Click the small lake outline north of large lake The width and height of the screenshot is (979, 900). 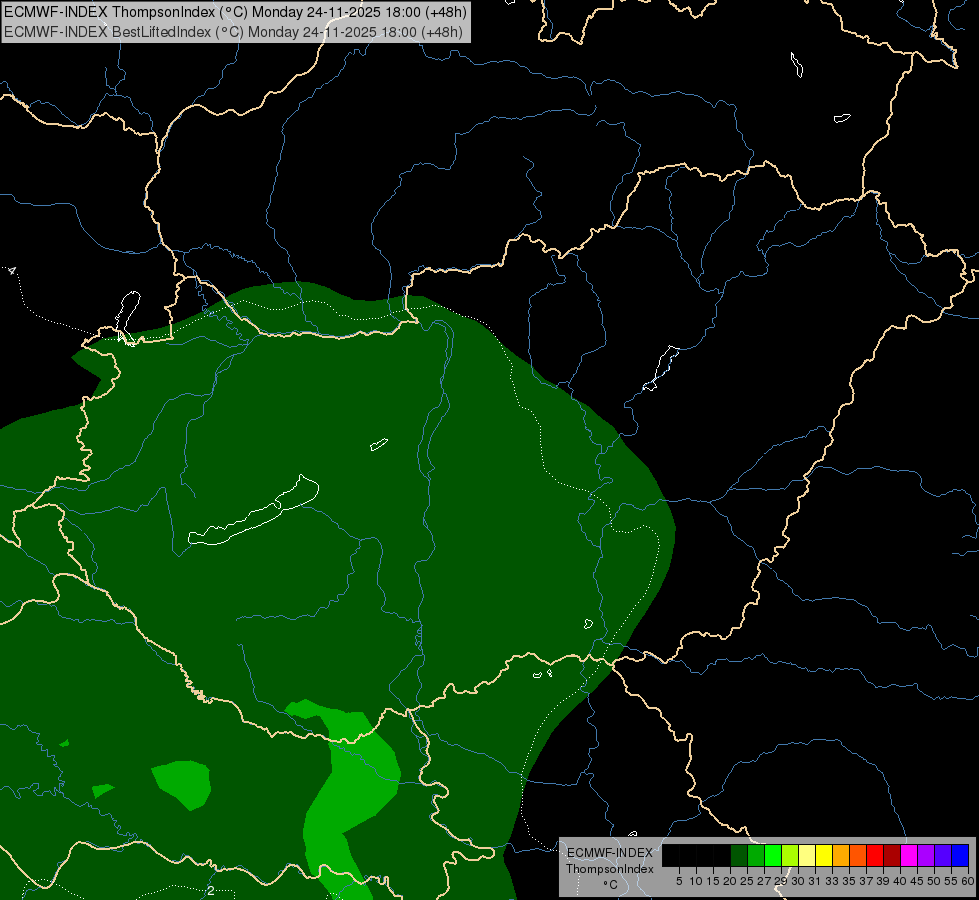coord(379,444)
